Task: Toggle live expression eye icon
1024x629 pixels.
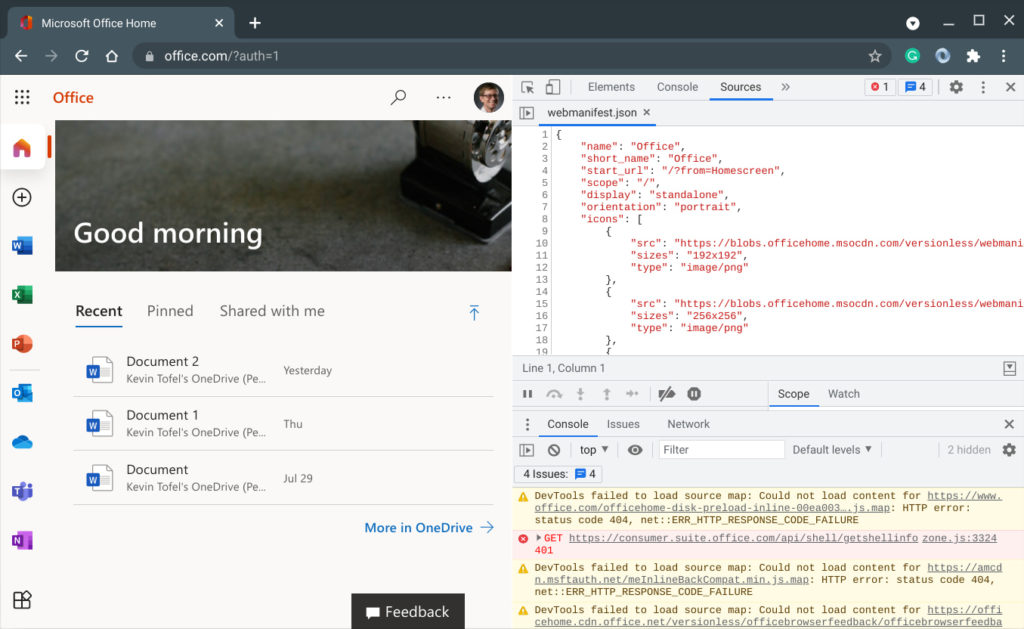Action: tap(635, 450)
